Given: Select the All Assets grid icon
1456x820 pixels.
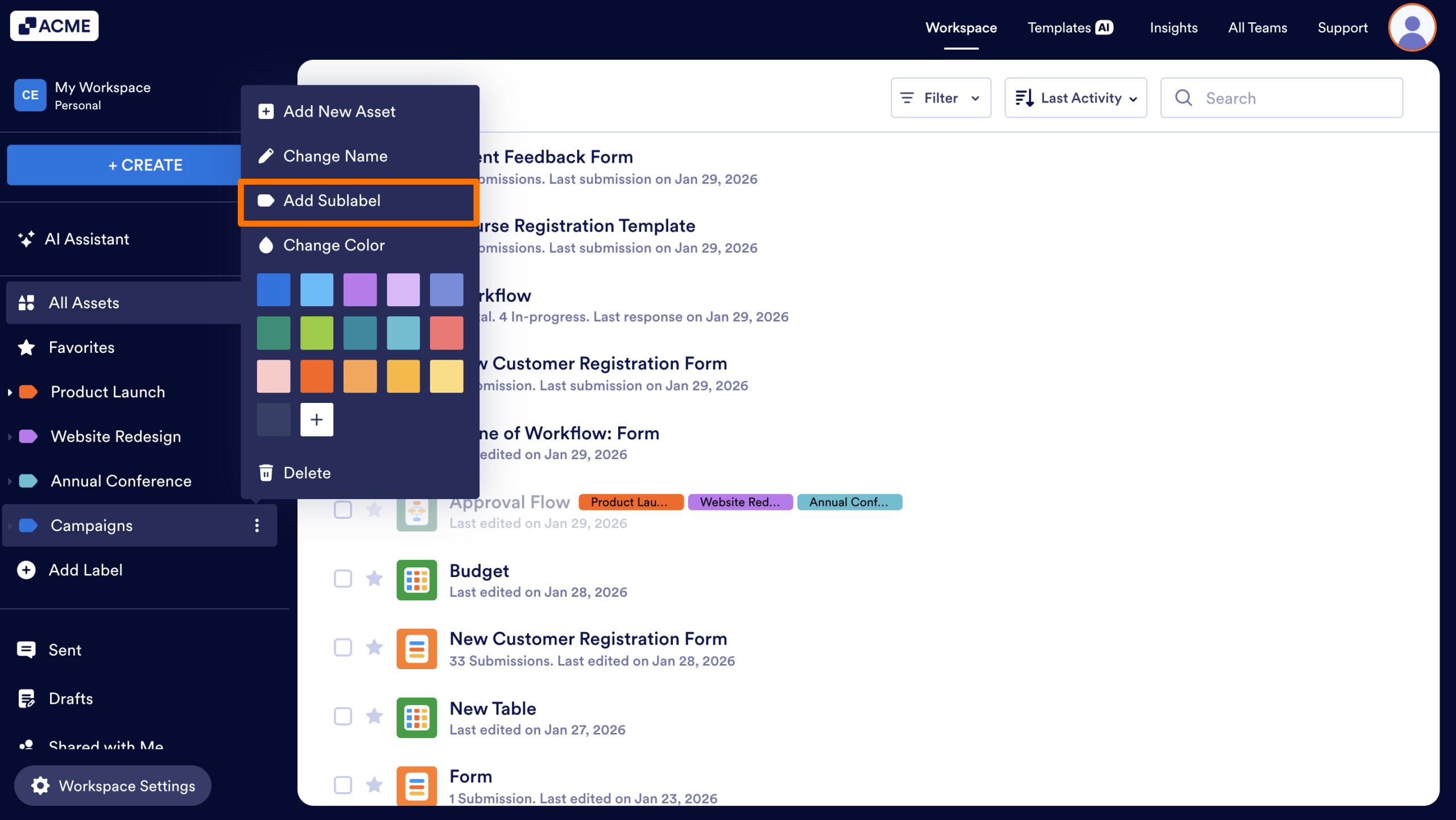Looking at the screenshot, I should pos(26,302).
